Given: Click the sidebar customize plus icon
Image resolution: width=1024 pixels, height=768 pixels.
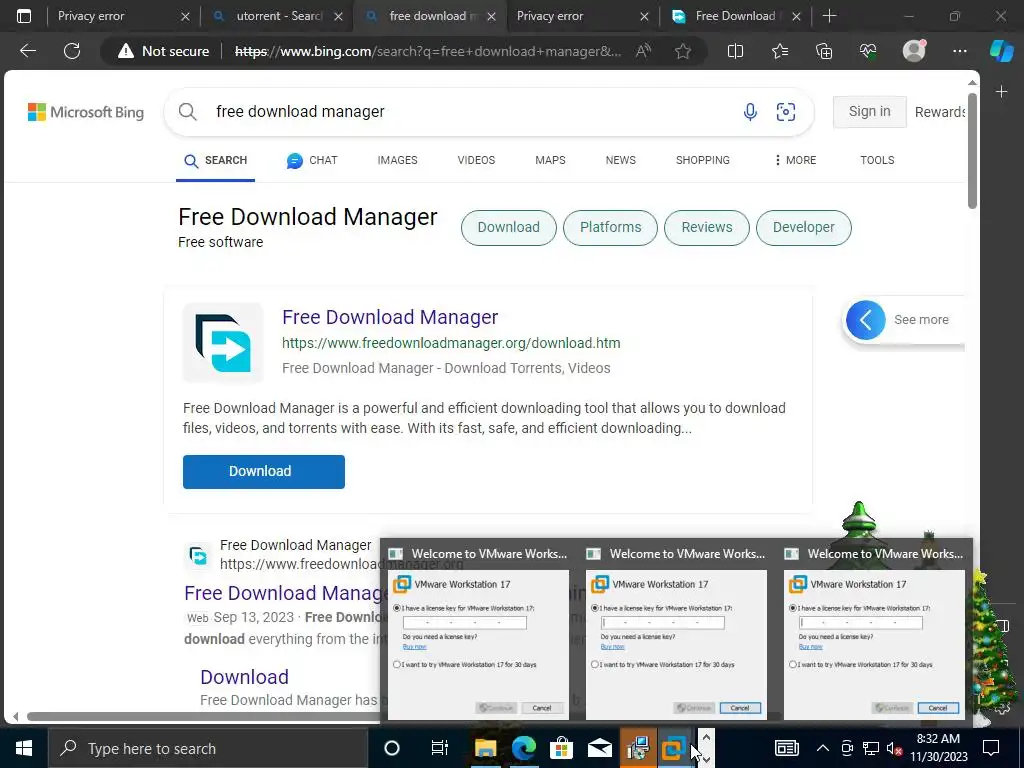Looking at the screenshot, I should [1002, 92].
